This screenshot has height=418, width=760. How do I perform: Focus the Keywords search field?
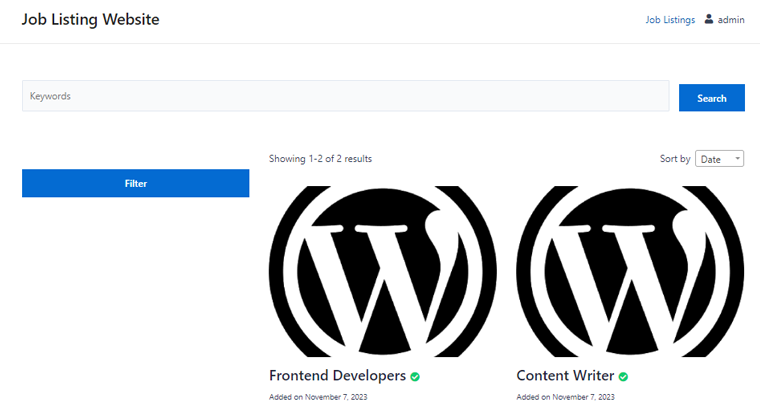[346, 96]
